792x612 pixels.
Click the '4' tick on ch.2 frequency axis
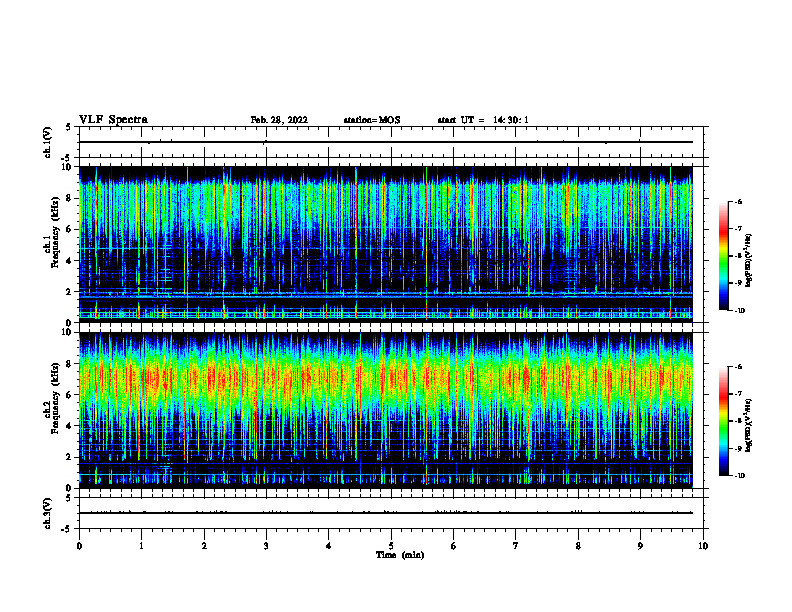point(69,426)
